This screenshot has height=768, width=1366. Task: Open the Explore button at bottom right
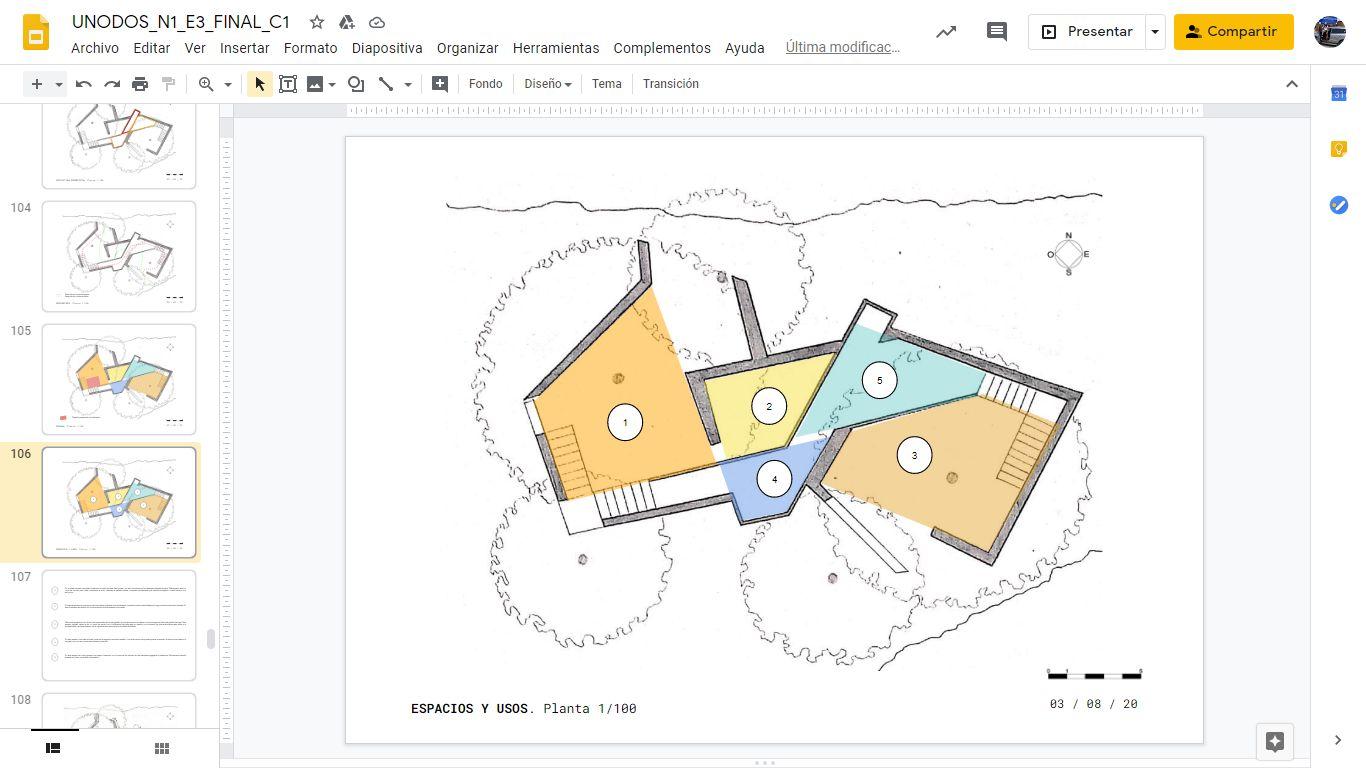point(1275,741)
